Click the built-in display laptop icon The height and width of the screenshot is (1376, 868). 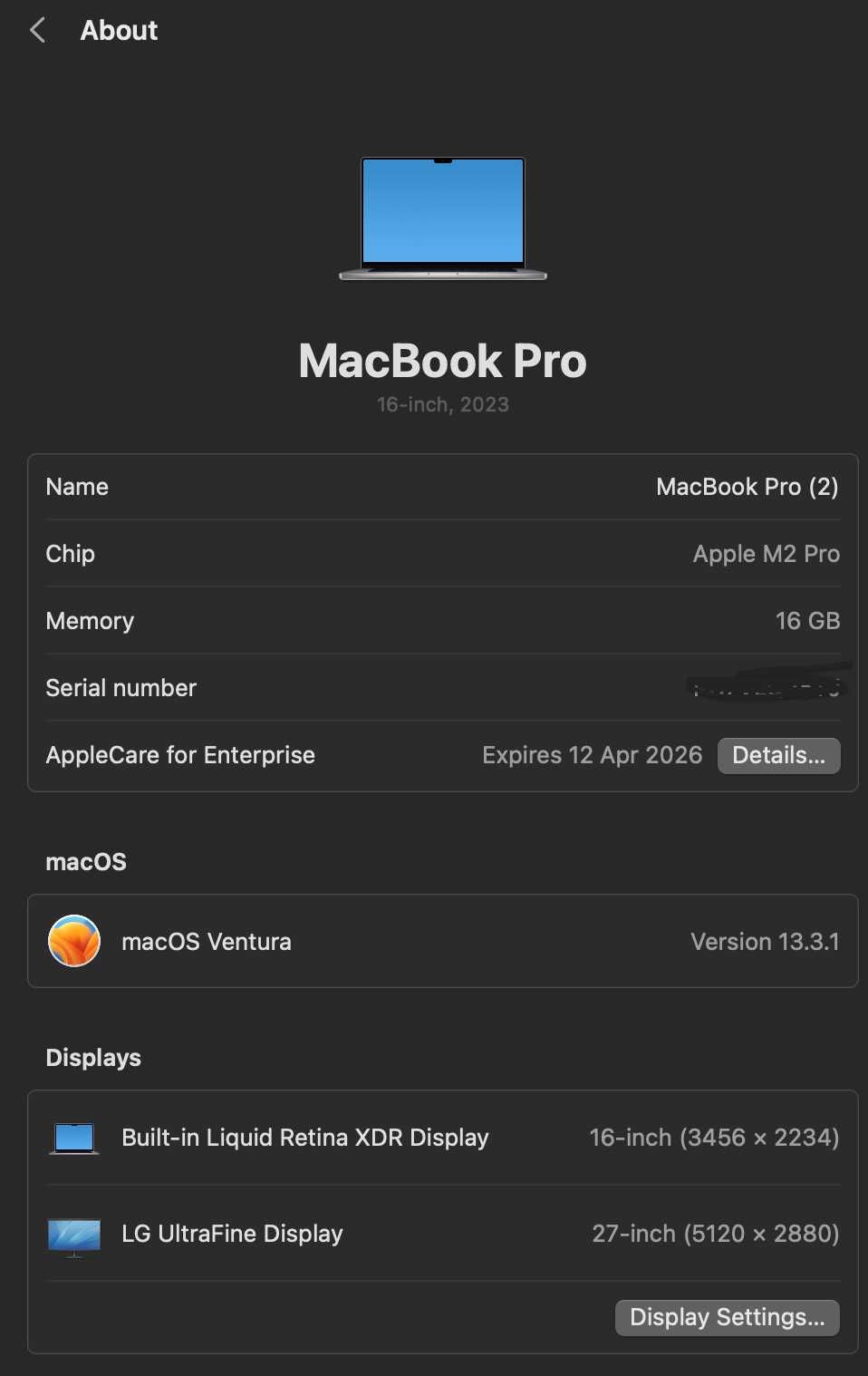coord(74,1139)
